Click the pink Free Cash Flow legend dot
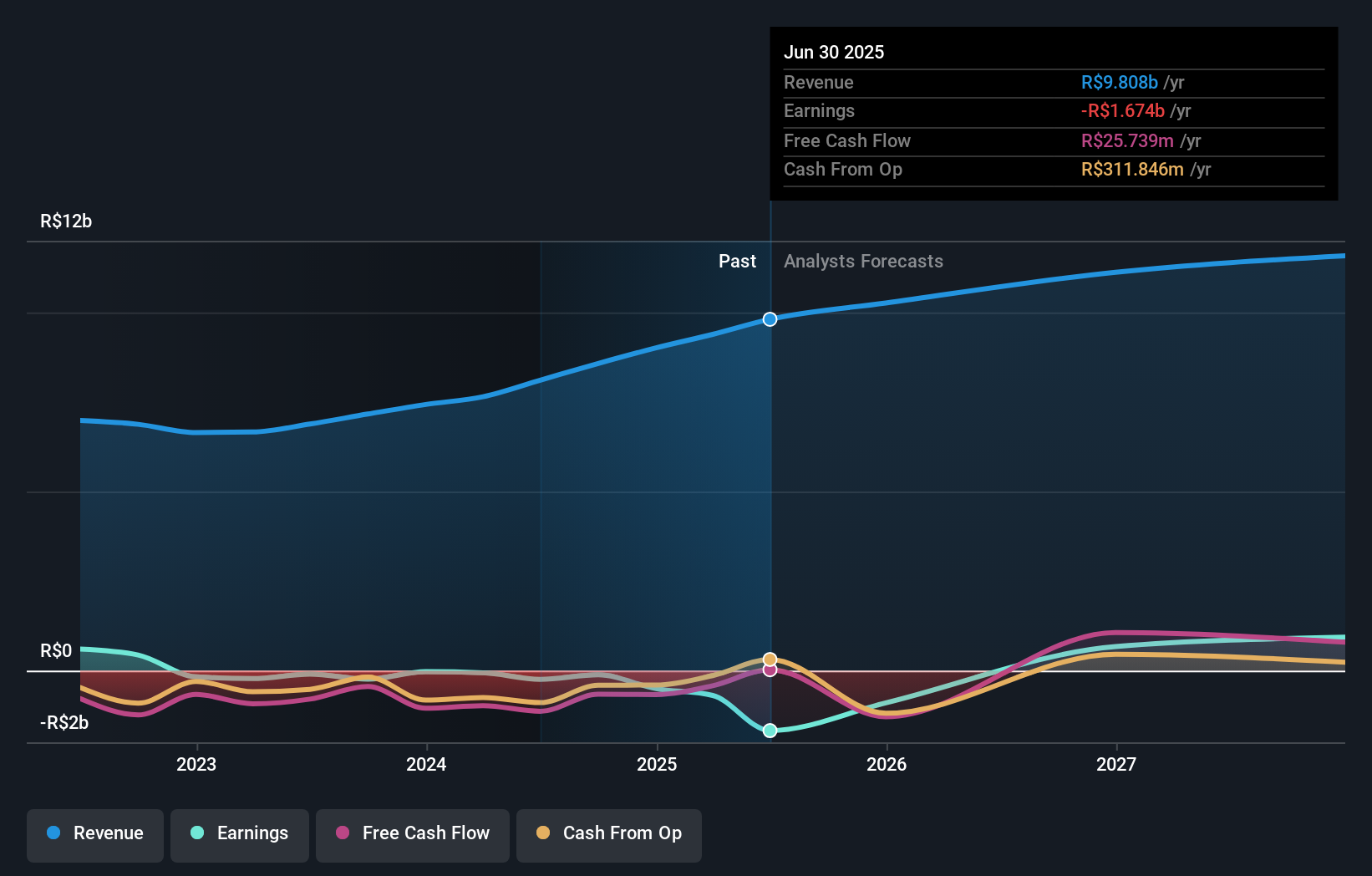This screenshot has width=1372, height=876. 343,833
